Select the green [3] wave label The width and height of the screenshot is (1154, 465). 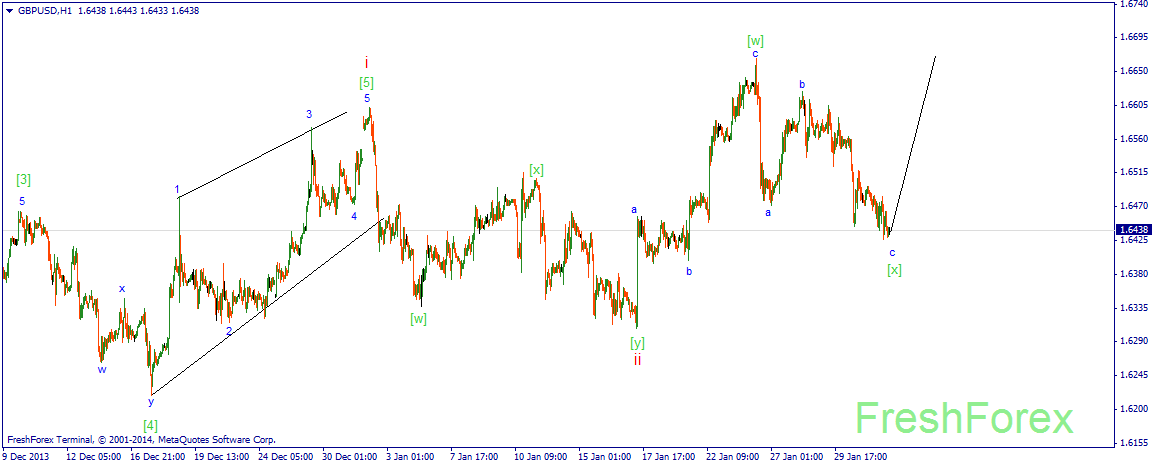click(24, 179)
